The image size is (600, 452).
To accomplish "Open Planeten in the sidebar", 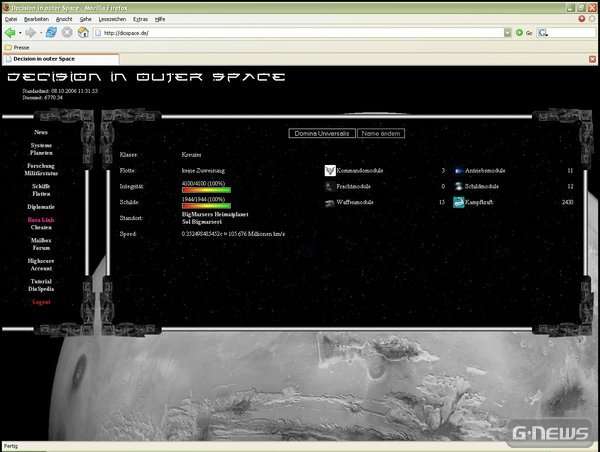I will [41, 153].
